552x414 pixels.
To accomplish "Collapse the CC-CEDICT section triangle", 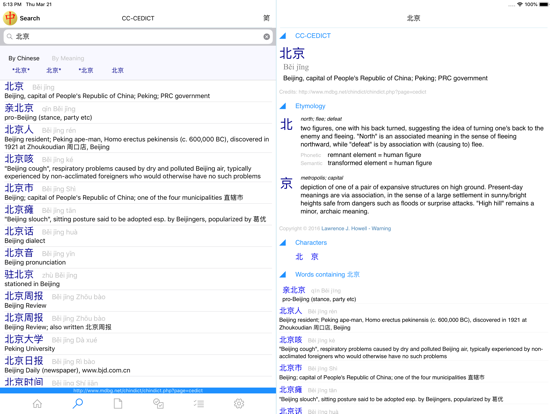I will pyautogui.click(x=283, y=36).
